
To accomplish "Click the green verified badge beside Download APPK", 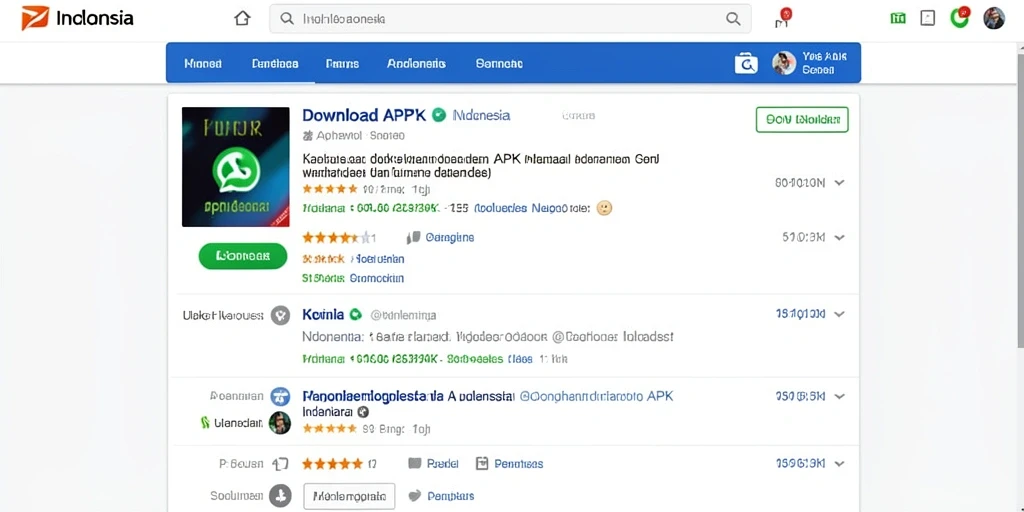I will click(x=439, y=116).
